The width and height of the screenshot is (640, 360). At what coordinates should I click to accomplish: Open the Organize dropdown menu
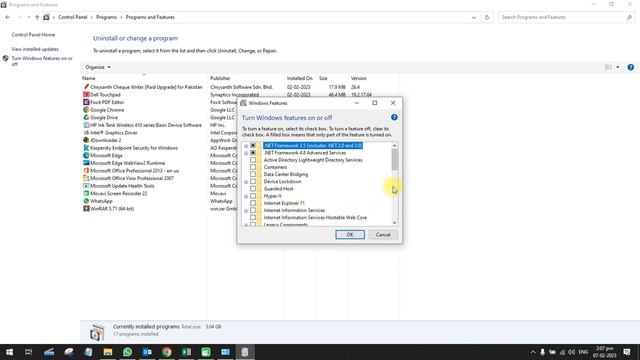[x=98, y=67]
